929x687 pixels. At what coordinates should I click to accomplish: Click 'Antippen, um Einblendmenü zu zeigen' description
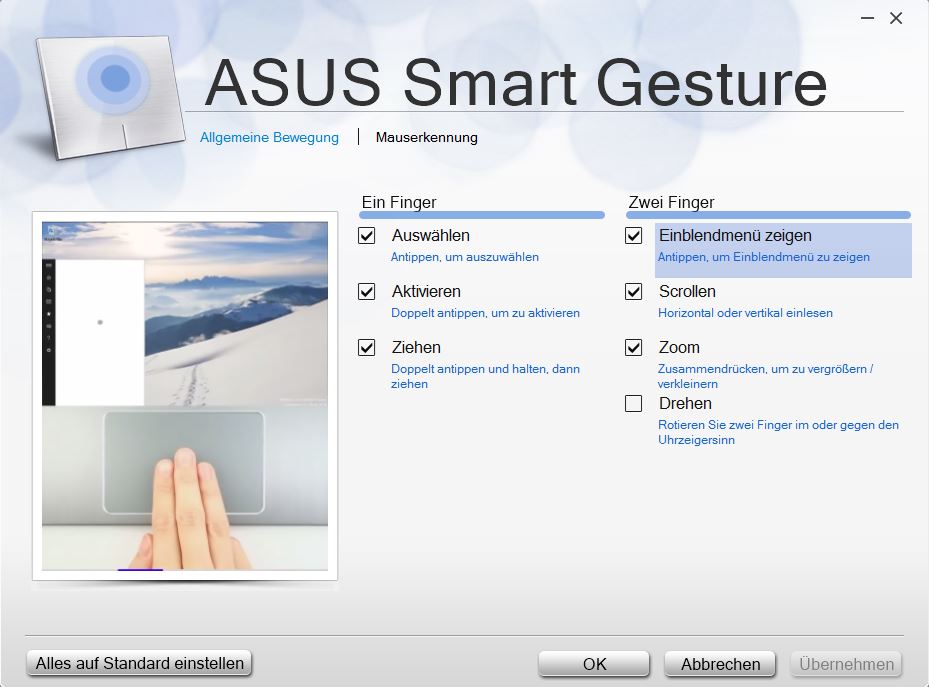click(764, 257)
